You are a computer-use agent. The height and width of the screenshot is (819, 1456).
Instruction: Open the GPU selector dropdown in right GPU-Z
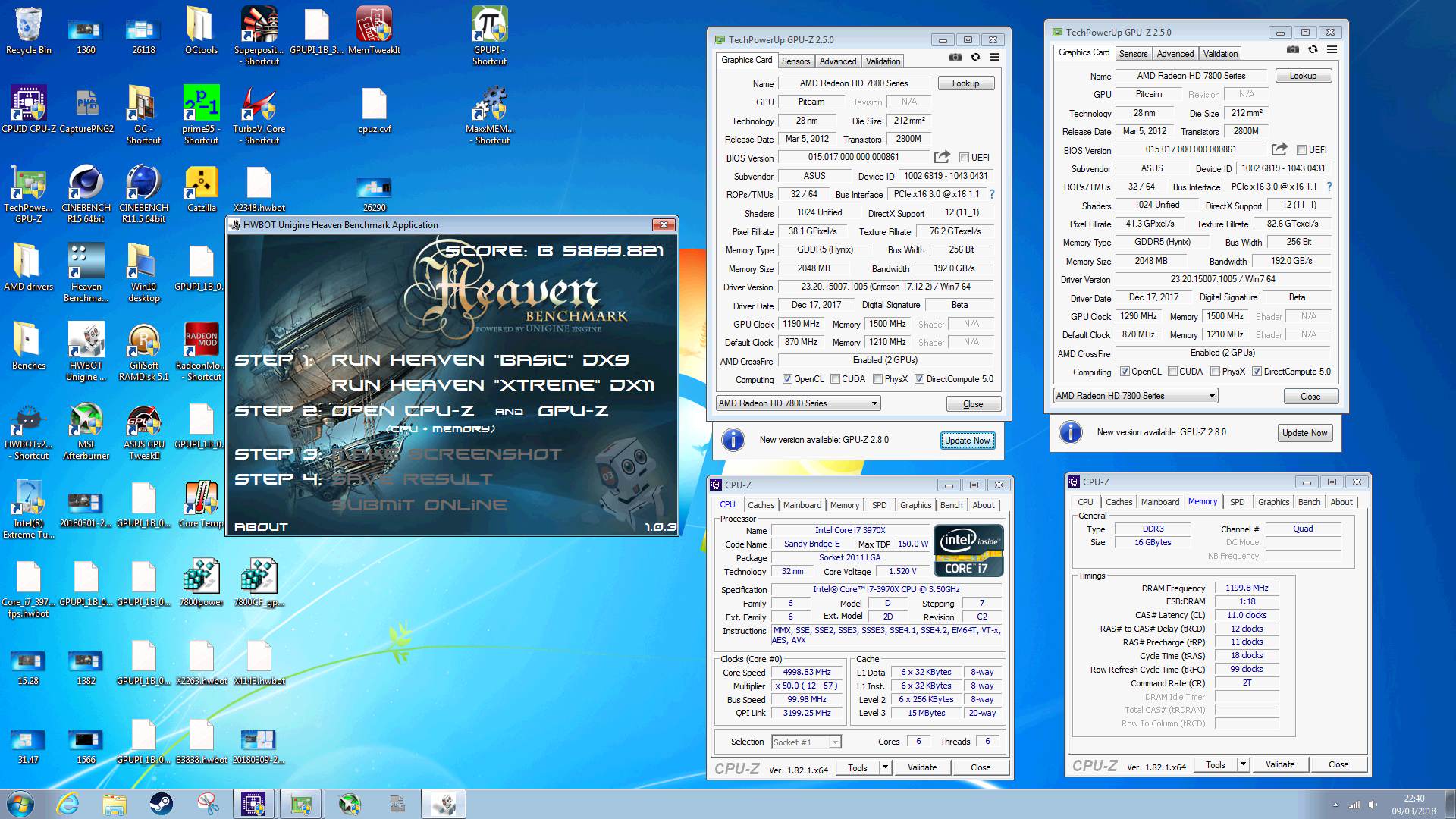click(x=1135, y=396)
